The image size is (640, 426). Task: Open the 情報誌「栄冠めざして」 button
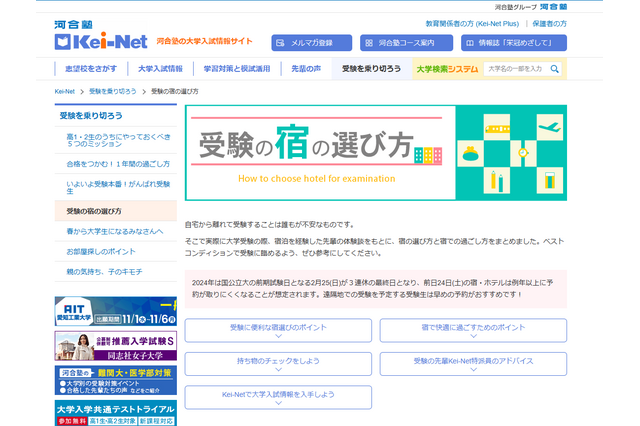tap(514, 43)
